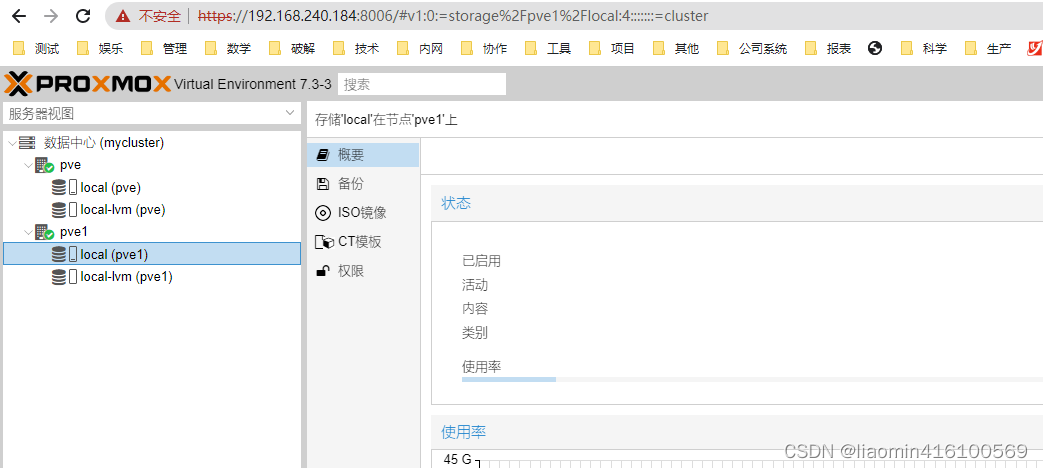Open the 管理 bookmark folder

[x=164, y=48]
